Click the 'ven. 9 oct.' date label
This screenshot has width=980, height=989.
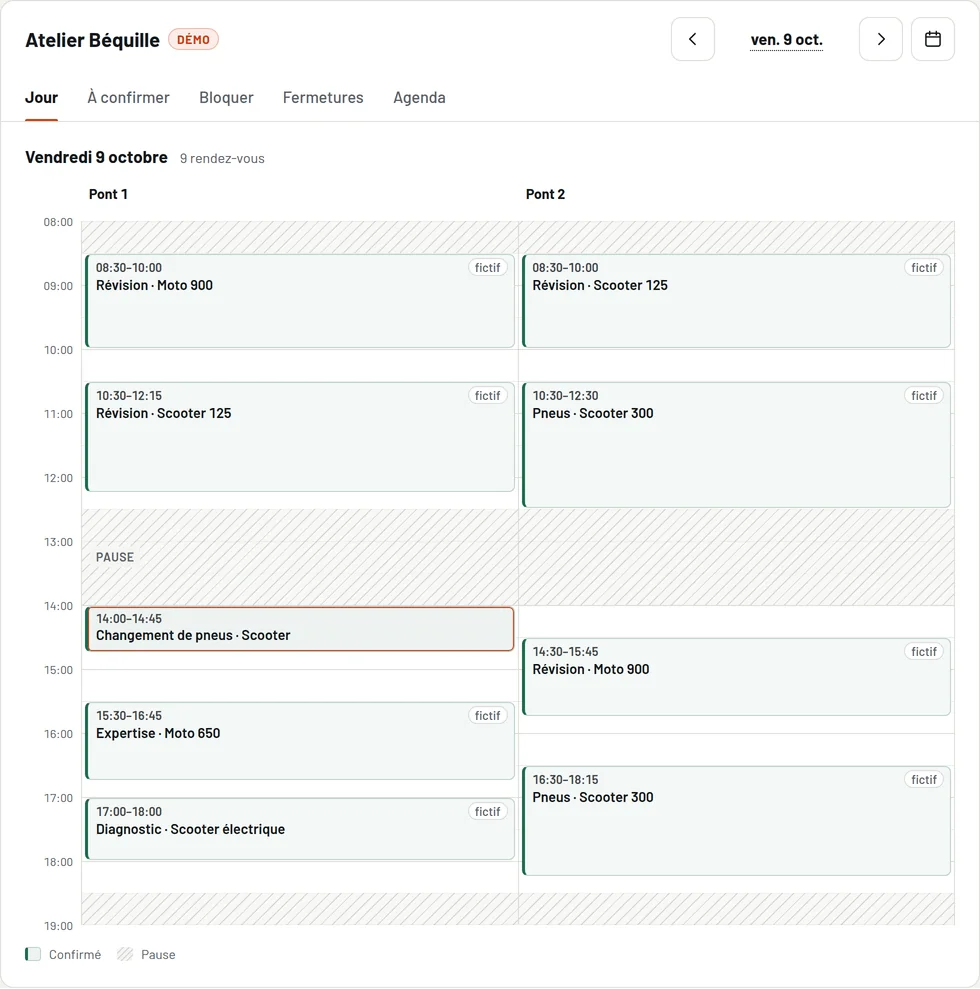point(786,40)
